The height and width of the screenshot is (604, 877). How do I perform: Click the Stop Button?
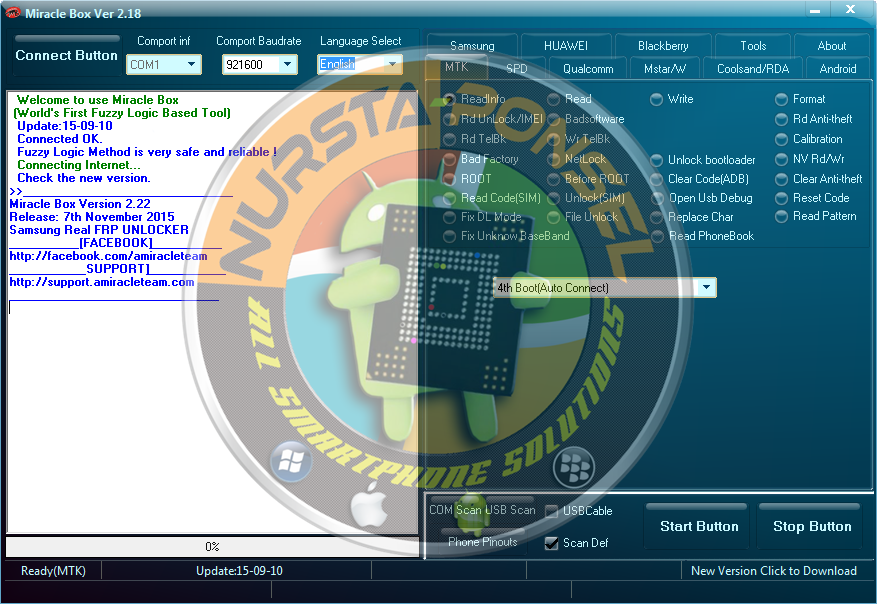click(812, 526)
